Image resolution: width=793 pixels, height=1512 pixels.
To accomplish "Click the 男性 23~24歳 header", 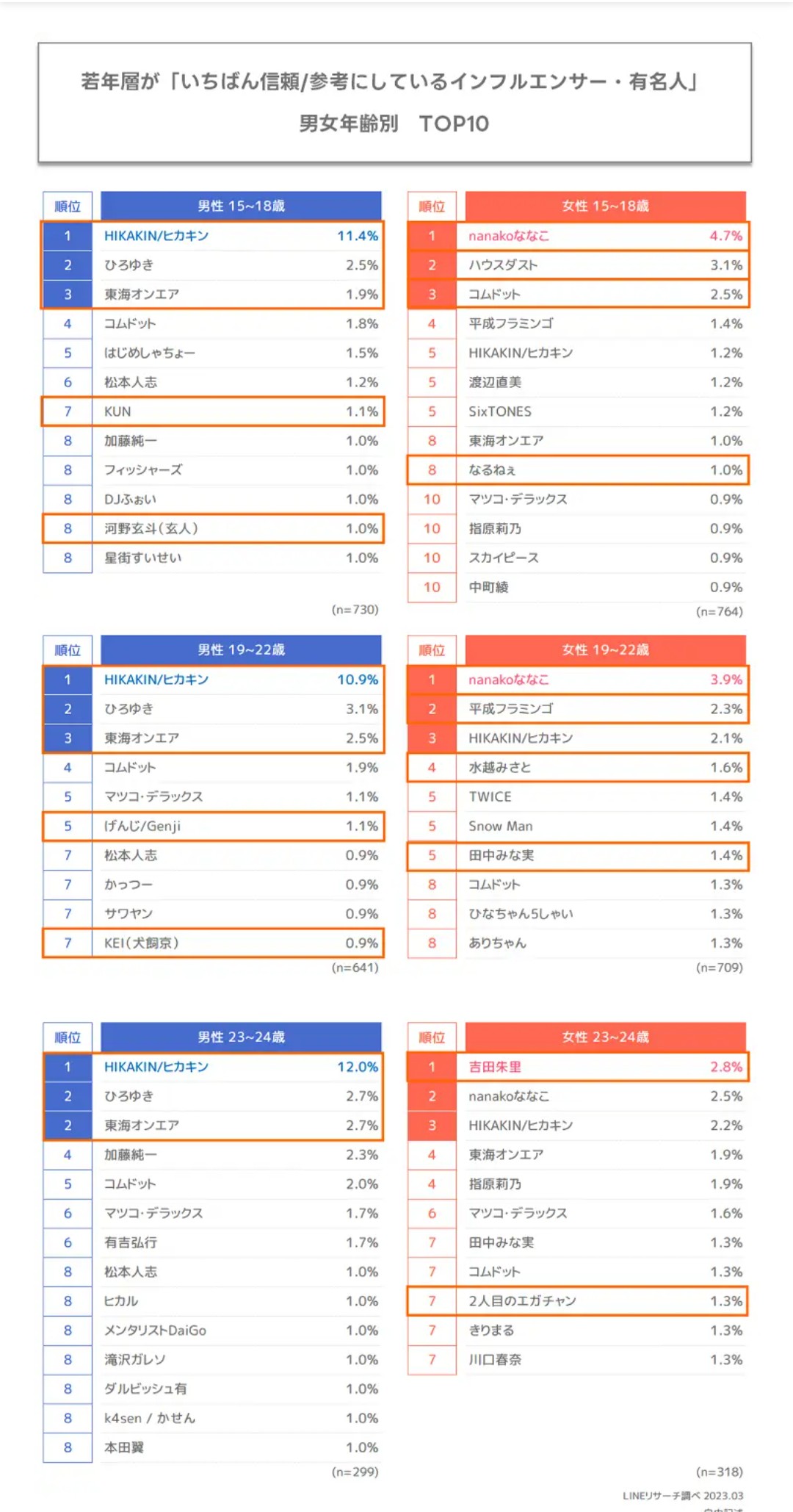I will [x=241, y=1037].
